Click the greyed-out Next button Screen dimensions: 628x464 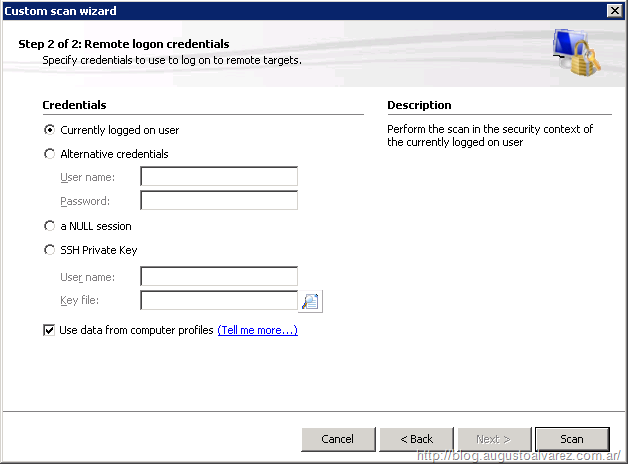494,439
